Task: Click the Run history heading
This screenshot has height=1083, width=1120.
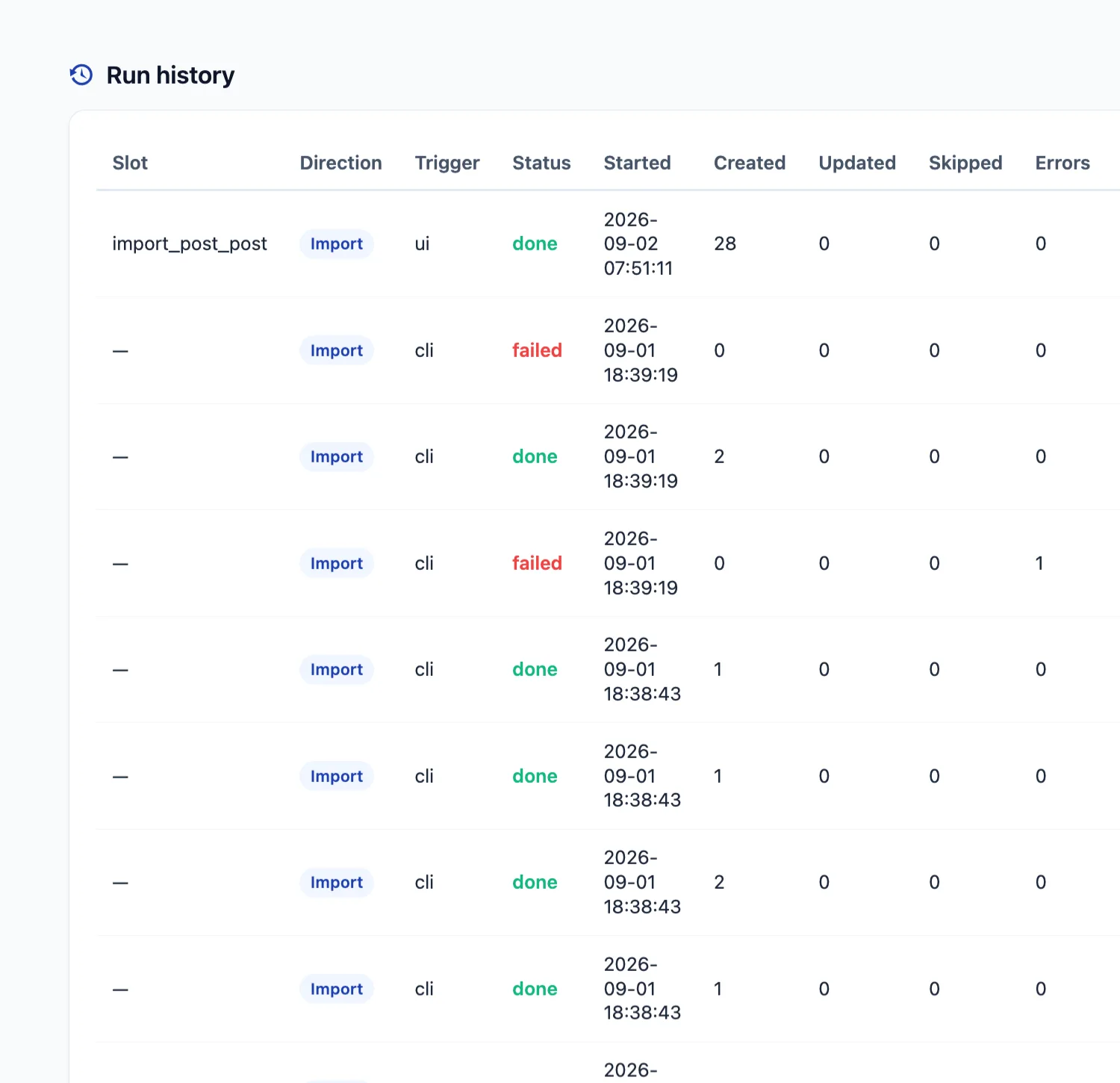Action: (x=170, y=75)
